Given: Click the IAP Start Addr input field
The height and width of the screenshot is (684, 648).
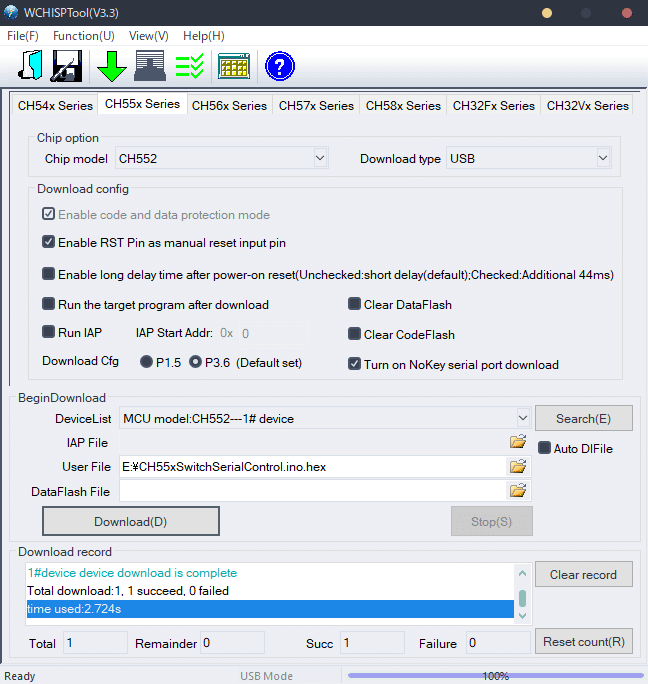Looking at the screenshot, I should click(273, 334).
